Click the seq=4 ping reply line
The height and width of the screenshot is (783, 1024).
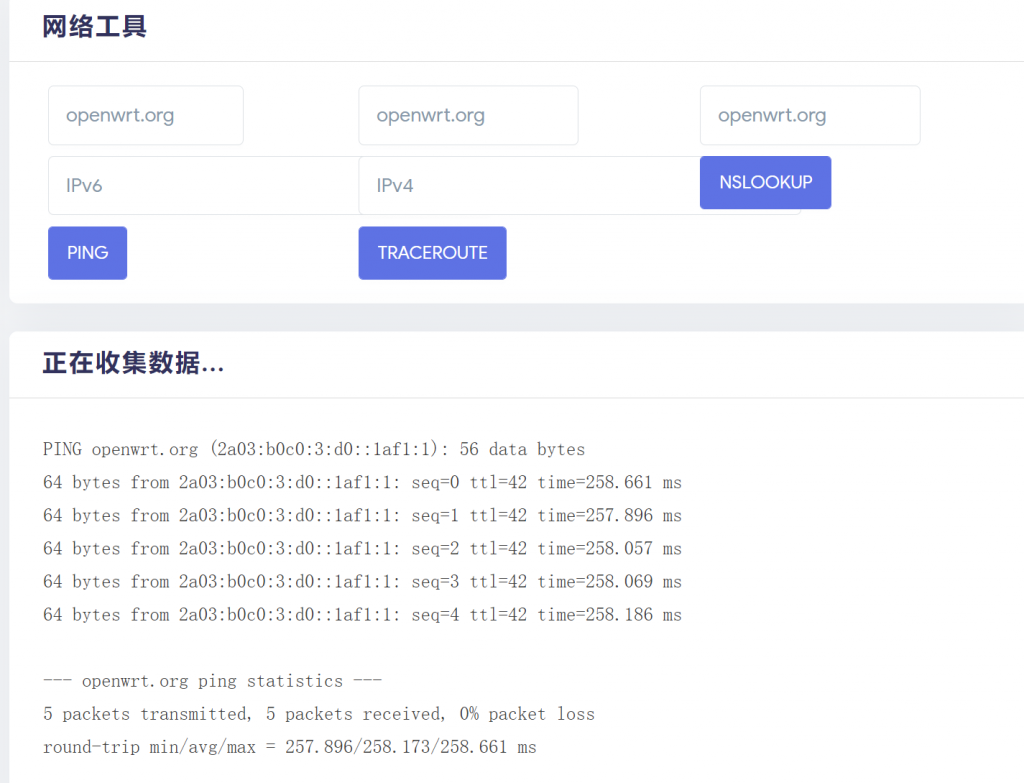point(362,615)
